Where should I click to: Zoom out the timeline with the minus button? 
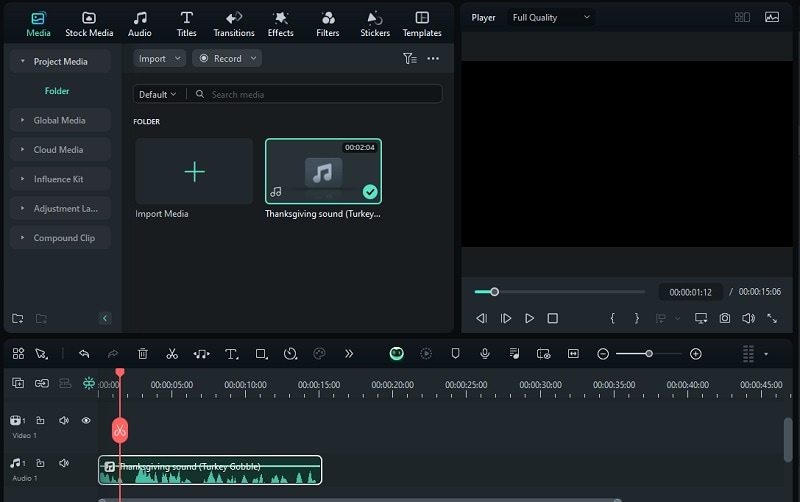click(603, 354)
